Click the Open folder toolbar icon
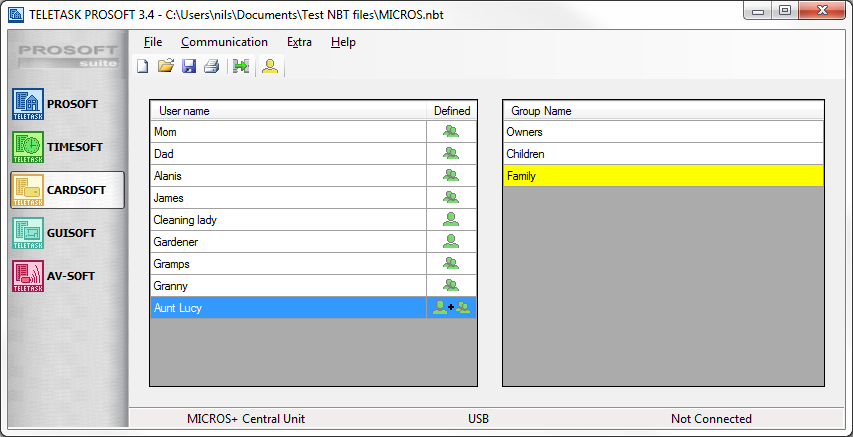Screen dimensions: 853x437 click(166, 67)
